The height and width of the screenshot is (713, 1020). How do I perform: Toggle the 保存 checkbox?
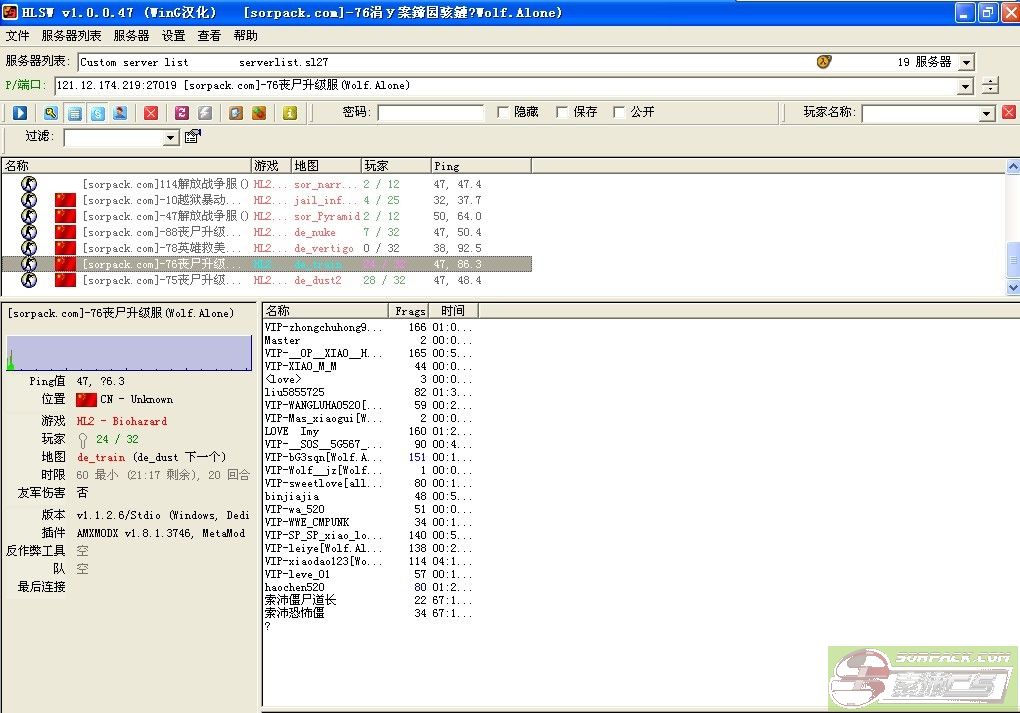point(562,112)
